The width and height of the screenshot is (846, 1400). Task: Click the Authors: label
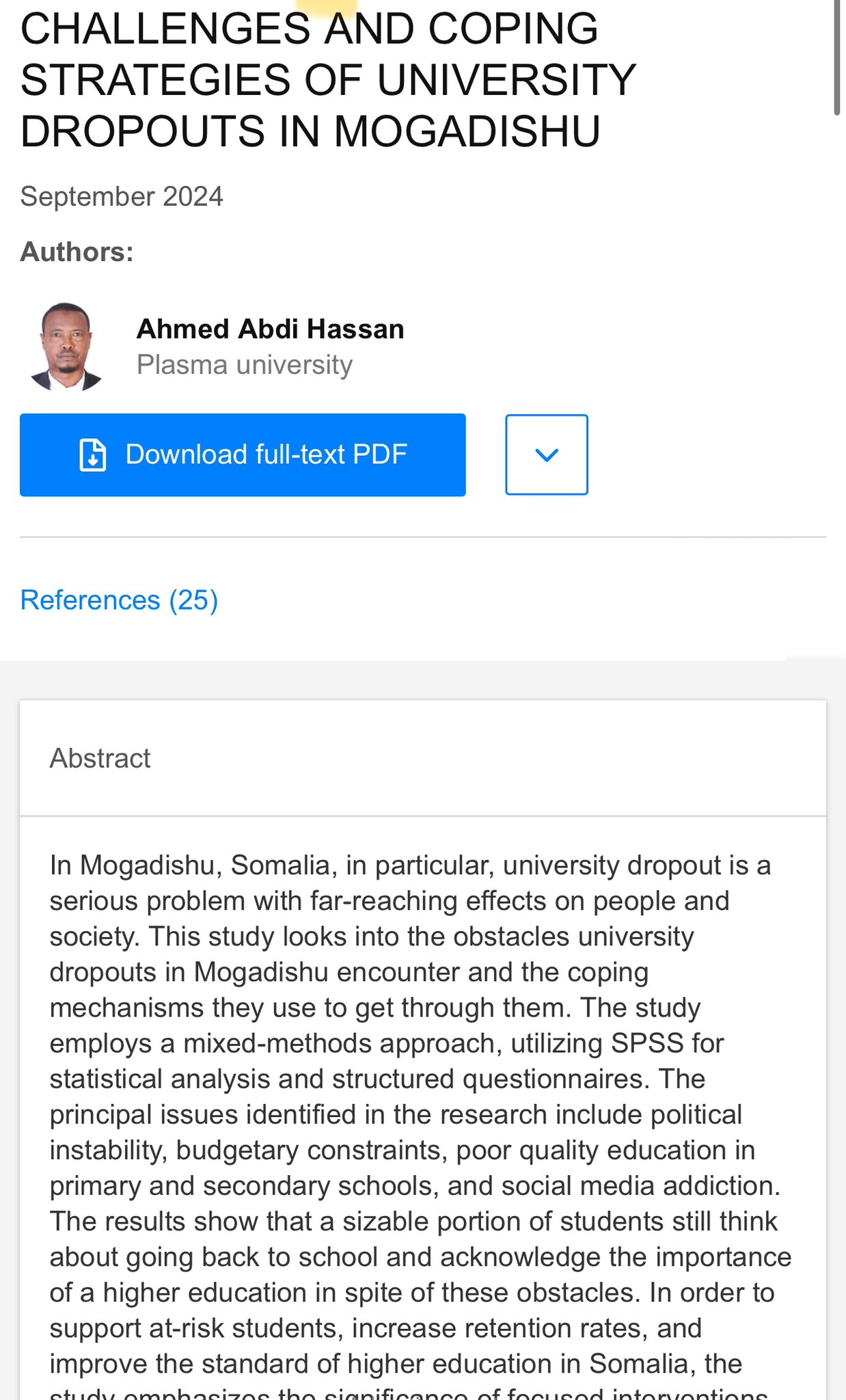[77, 252]
